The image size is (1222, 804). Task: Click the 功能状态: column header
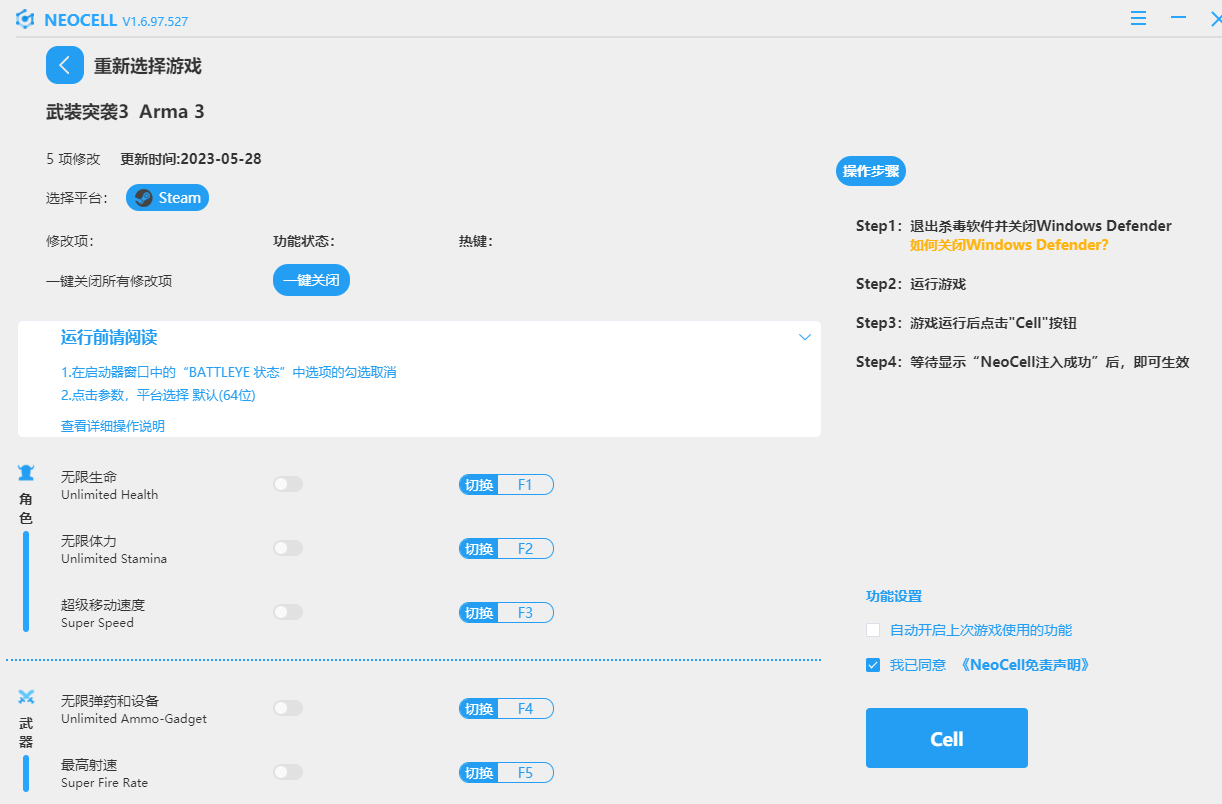click(303, 241)
